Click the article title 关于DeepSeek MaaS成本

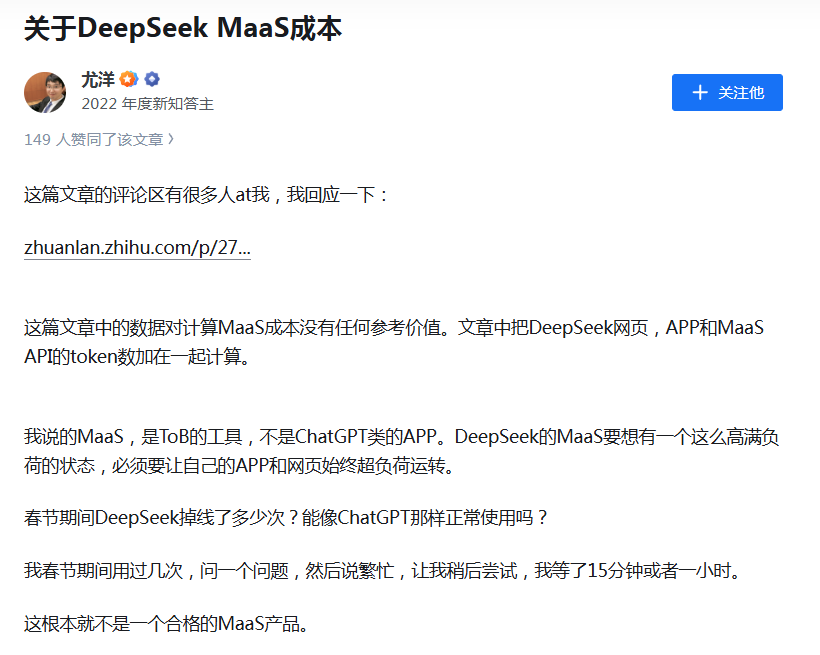(x=183, y=28)
